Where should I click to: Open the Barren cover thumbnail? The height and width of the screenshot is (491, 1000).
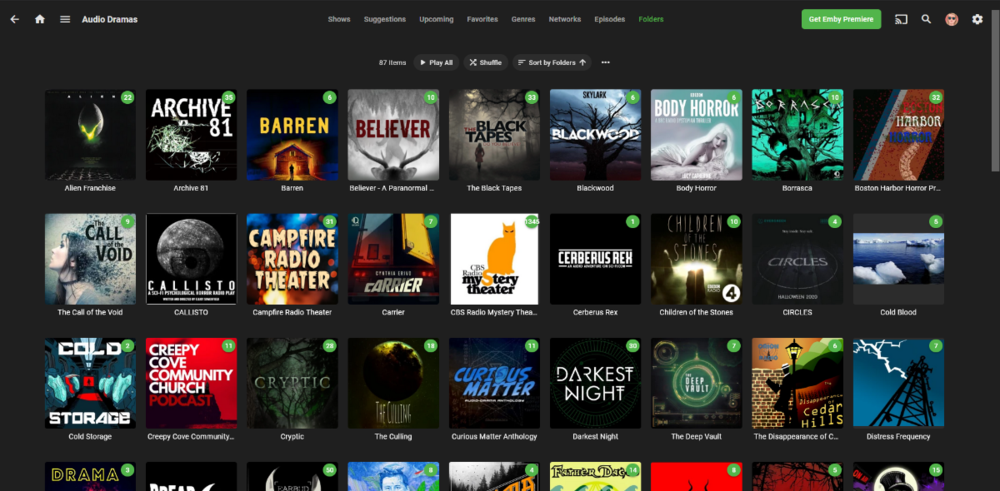[292, 135]
